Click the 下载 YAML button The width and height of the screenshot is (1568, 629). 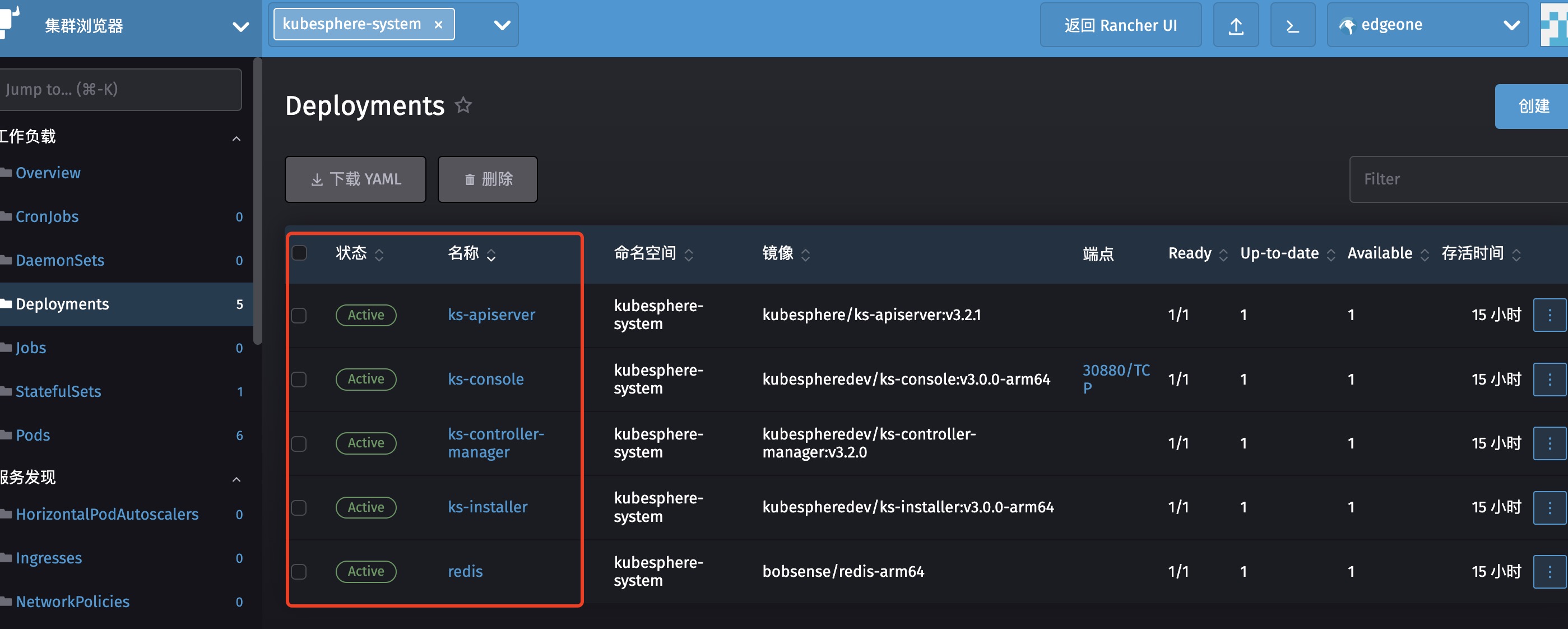(x=355, y=179)
